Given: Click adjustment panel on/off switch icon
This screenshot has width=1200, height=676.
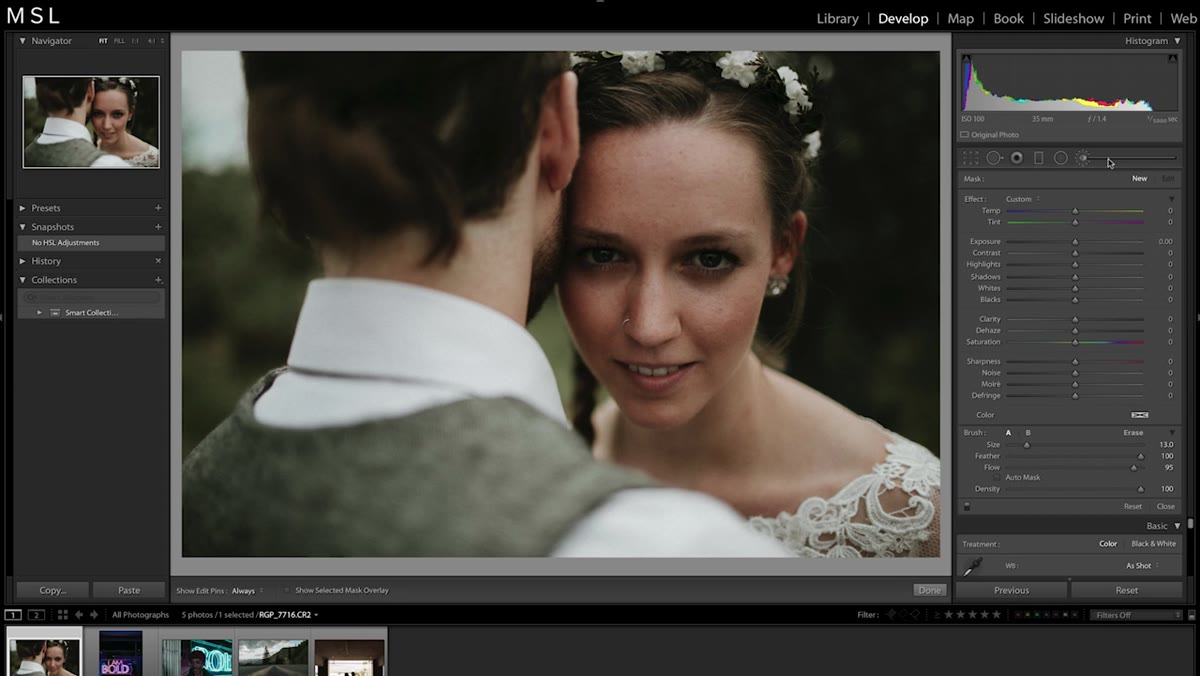Looking at the screenshot, I should point(967,507).
